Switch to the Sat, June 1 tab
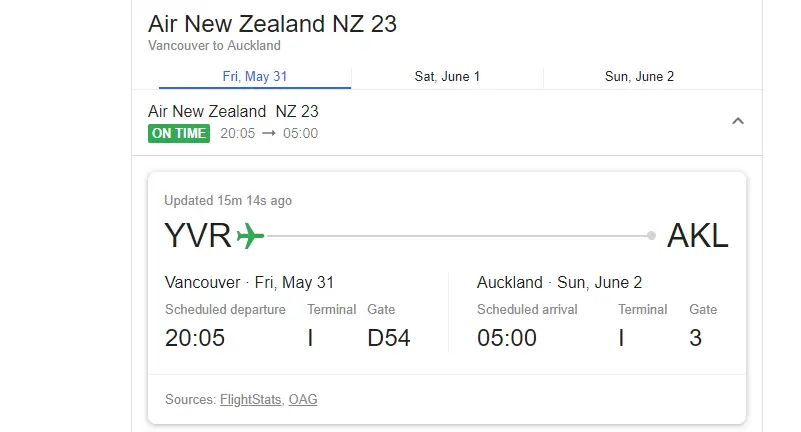The image size is (801, 432). tap(447, 77)
